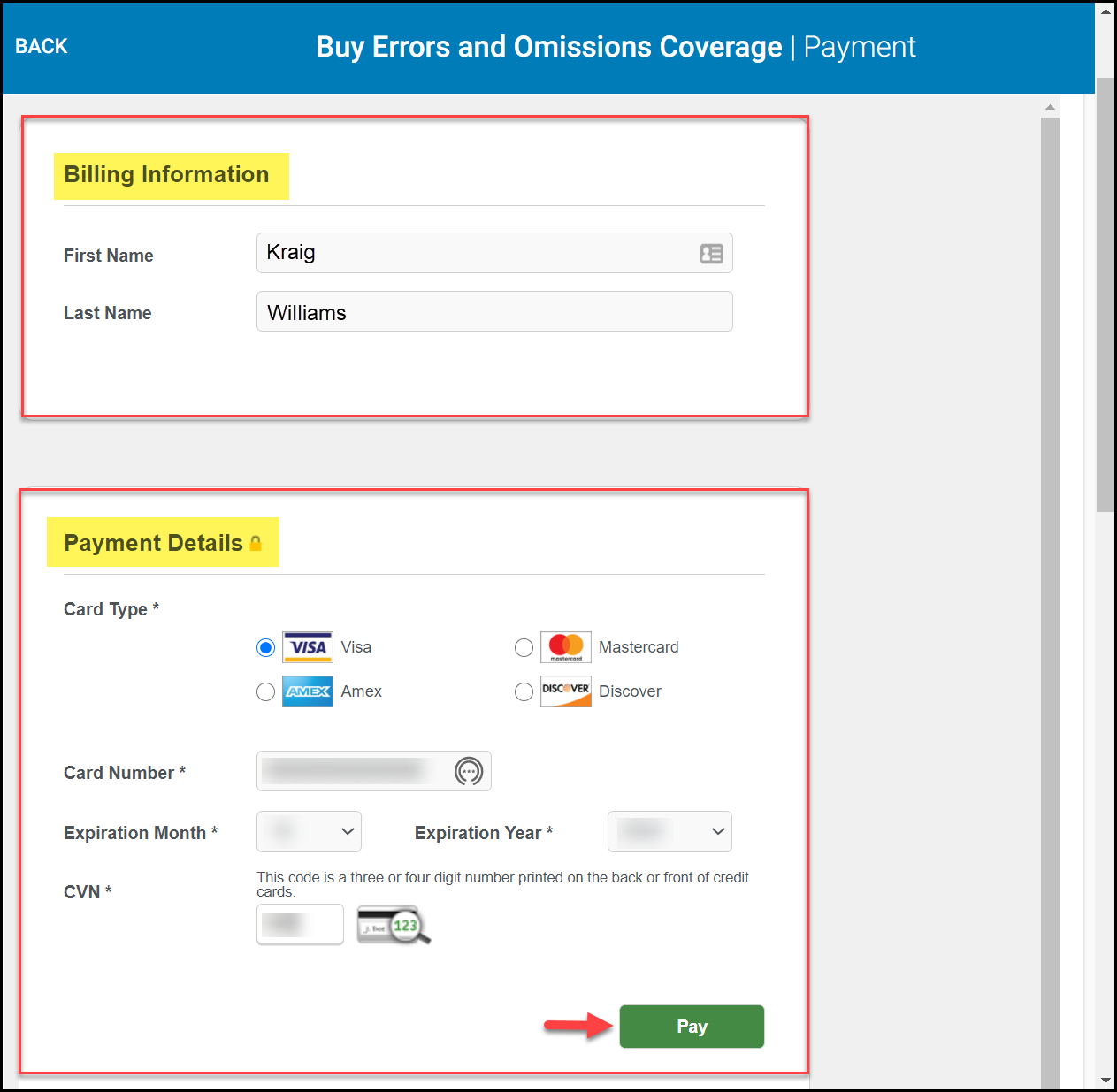Click the Mastercard logo
The image size is (1117, 1092).
click(566, 647)
